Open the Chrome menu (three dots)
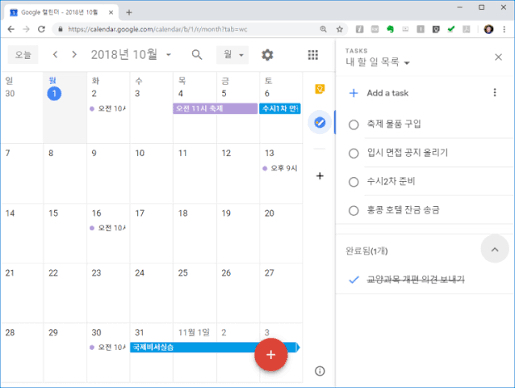Image resolution: width=515 pixels, height=388 pixels. point(504,29)
